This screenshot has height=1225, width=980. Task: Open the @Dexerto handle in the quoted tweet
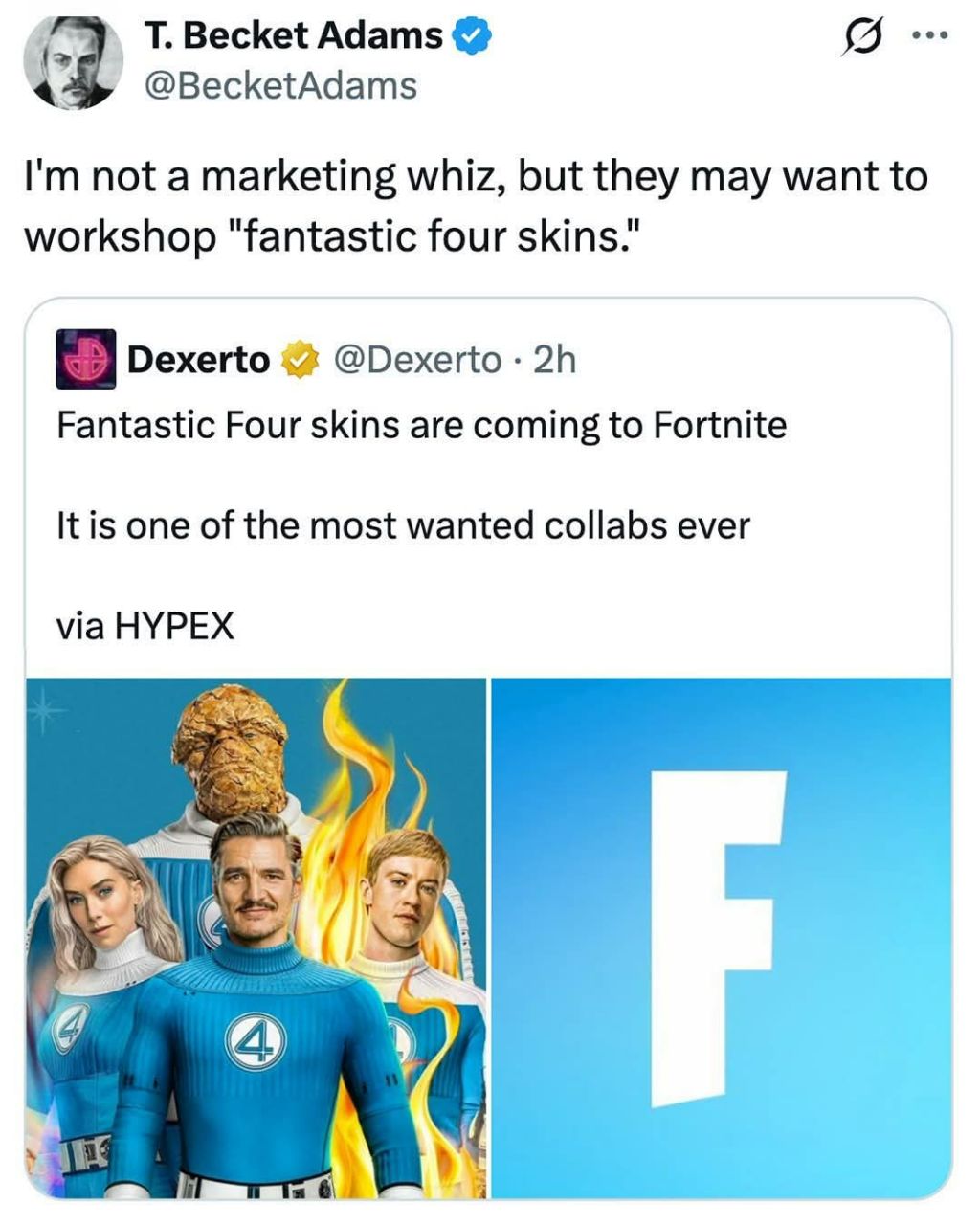[416, 360]
